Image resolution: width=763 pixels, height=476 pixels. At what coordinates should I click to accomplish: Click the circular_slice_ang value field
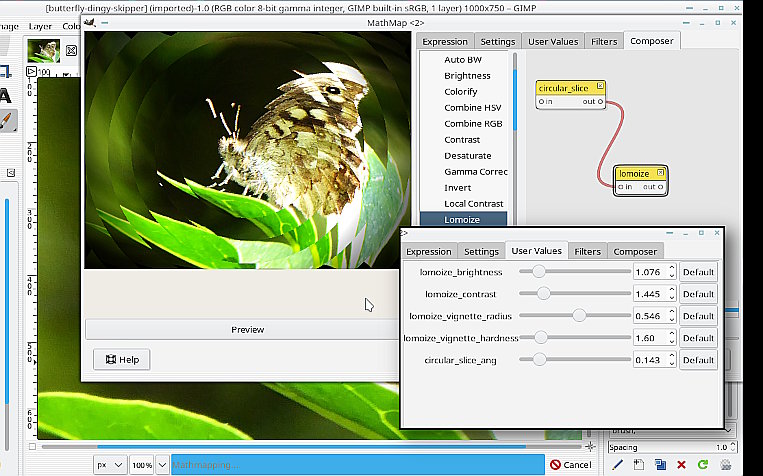[x=654, y=360]
